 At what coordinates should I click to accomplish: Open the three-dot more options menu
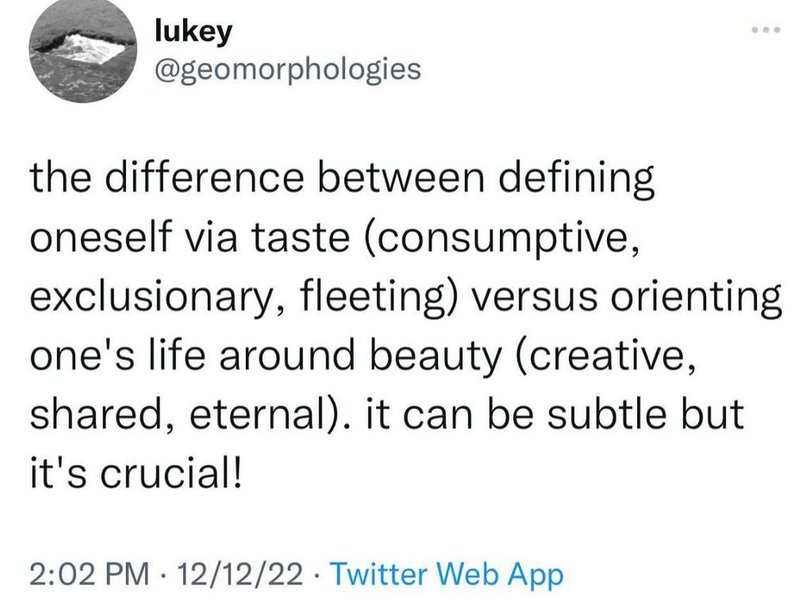click(766, 30)
